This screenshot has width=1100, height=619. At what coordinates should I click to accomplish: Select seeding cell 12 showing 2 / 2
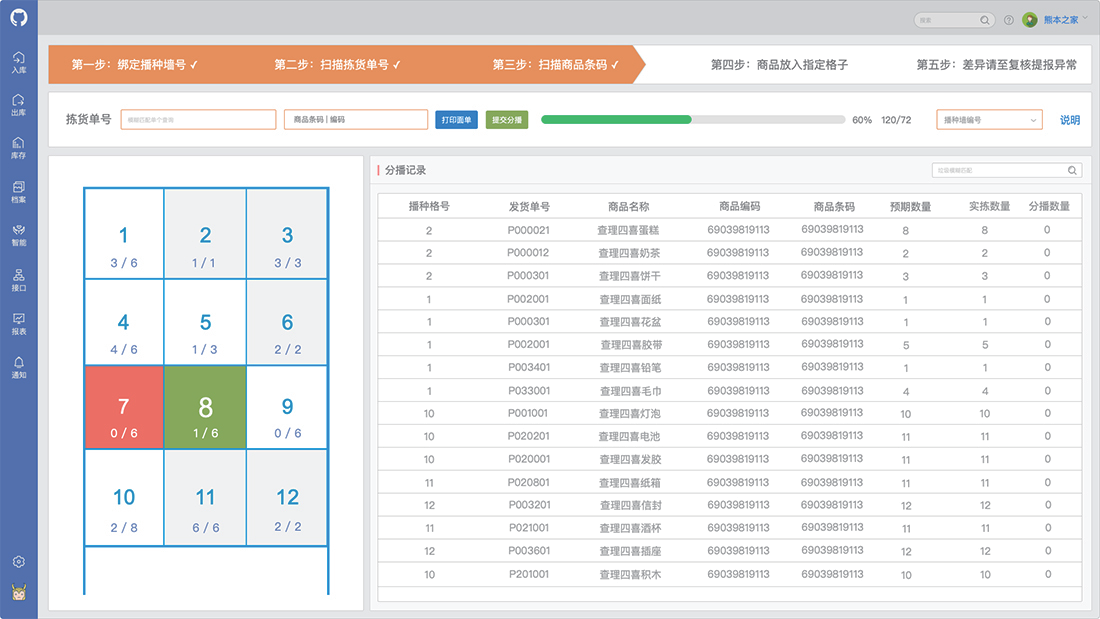287,498
